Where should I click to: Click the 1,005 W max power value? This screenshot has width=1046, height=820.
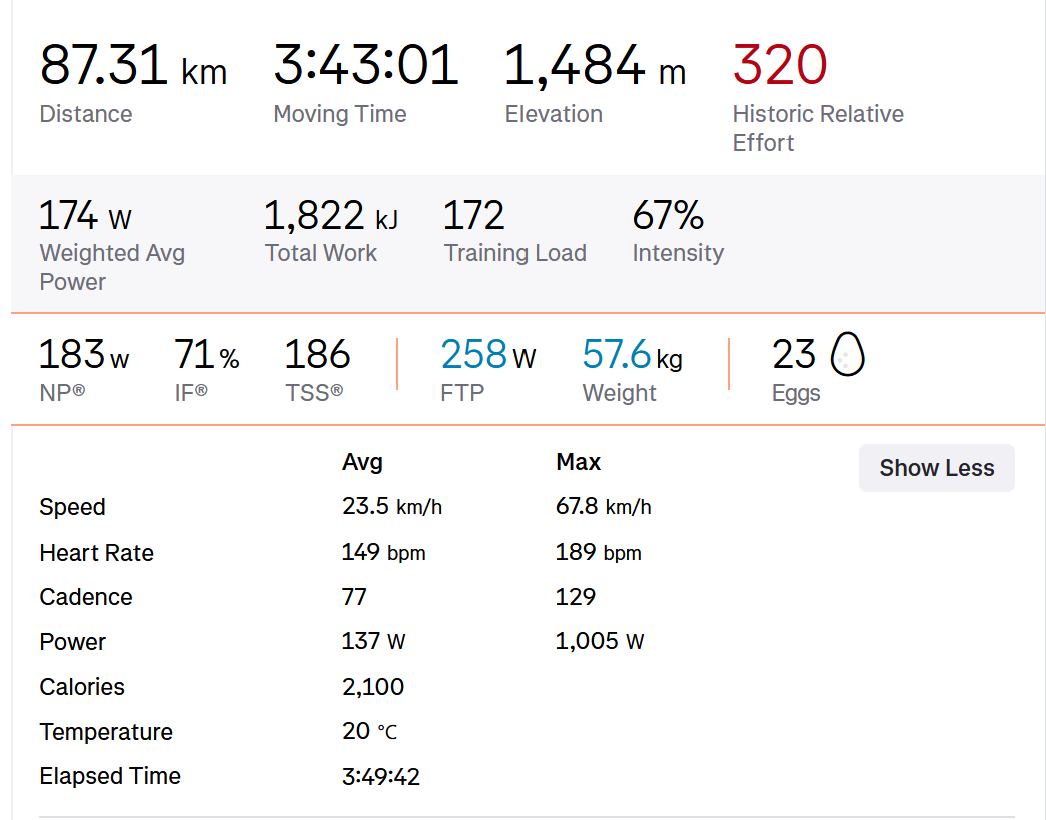(600, 642)
